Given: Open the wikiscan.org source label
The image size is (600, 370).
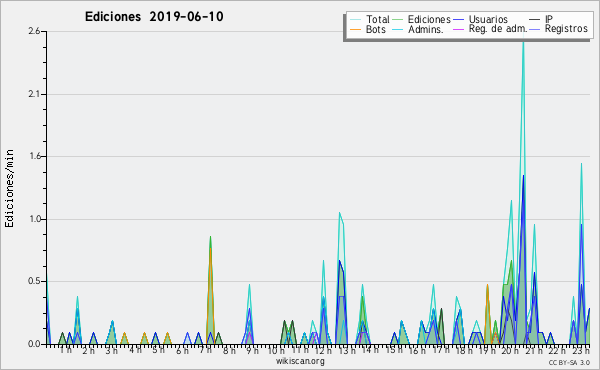Looking at the screenshot, I should pos(300,361).
